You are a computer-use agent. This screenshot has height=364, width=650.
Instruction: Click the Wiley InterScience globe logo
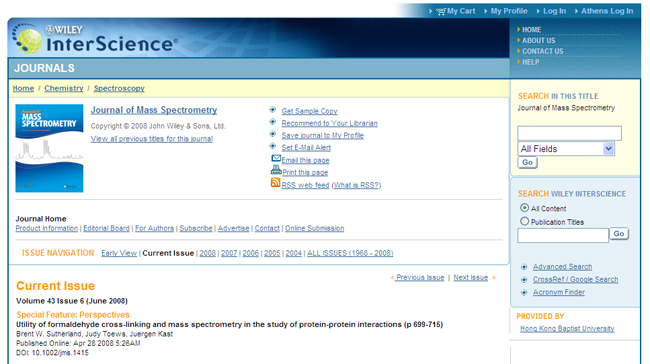click(x=27, y=39)
